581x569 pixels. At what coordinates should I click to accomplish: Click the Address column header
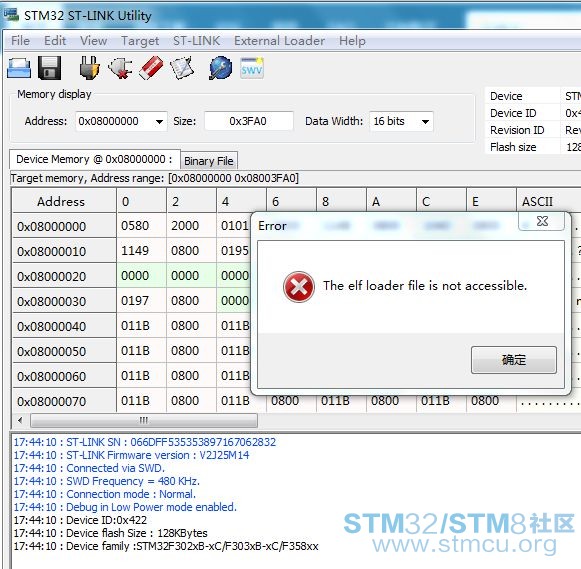click(64, 201)
